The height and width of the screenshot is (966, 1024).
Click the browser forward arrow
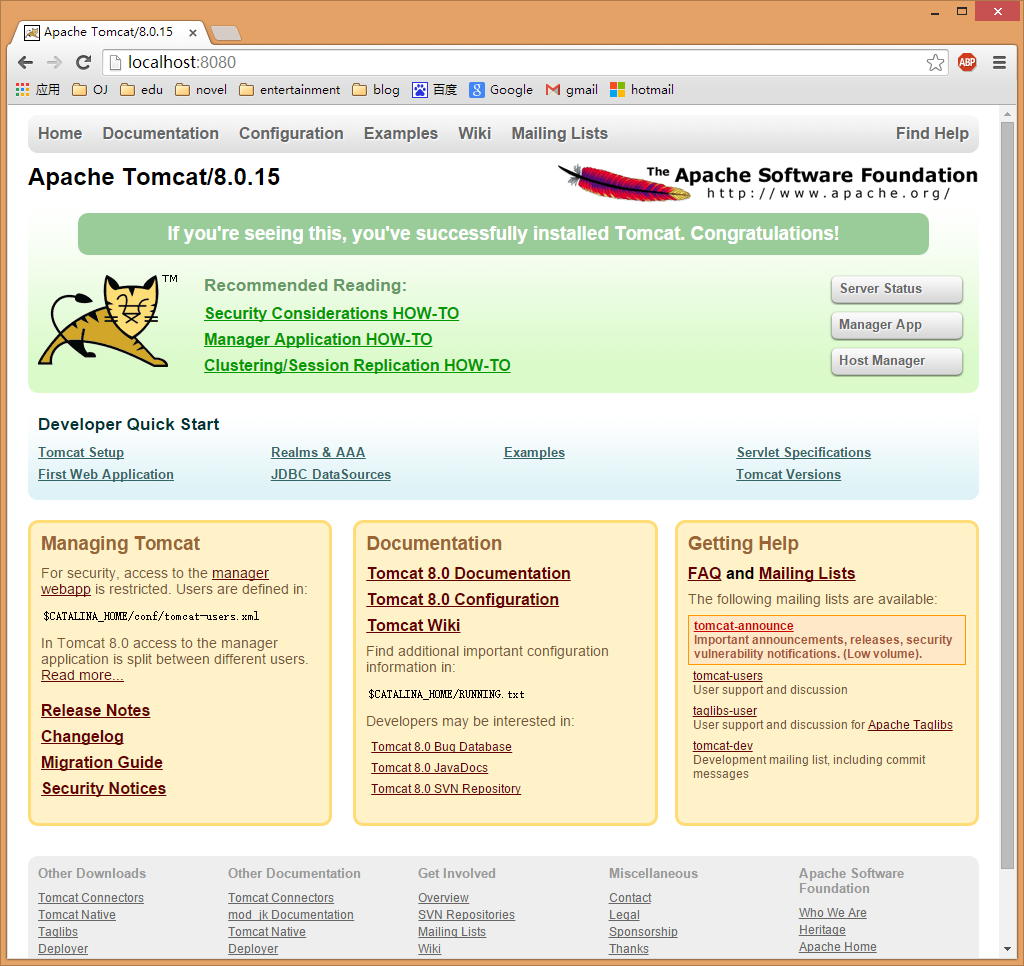coord(54,63)
